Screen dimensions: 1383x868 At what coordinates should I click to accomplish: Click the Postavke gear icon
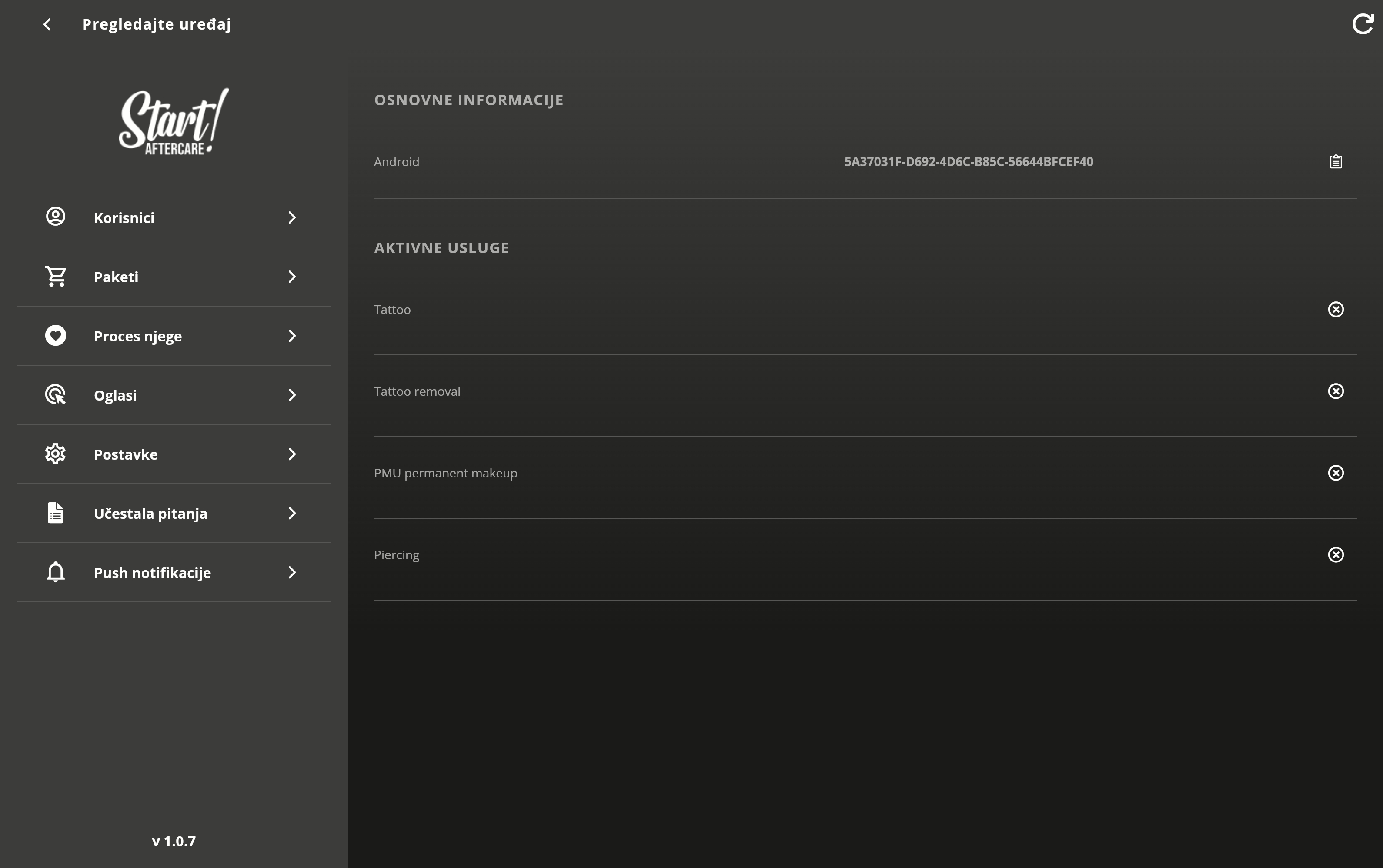(x=56, y=454)
